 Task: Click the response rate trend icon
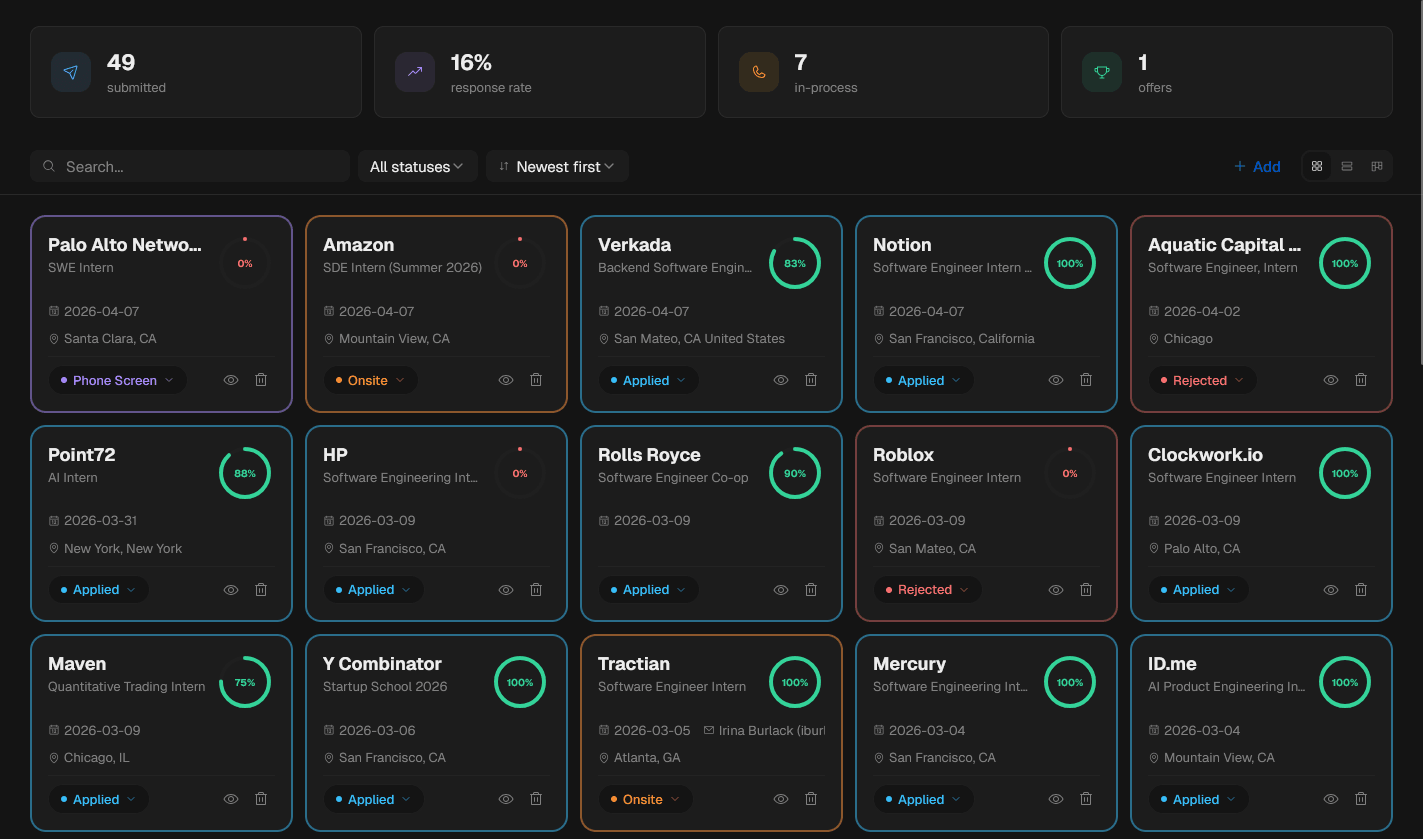pyautogui.click(x=415, y=72)
